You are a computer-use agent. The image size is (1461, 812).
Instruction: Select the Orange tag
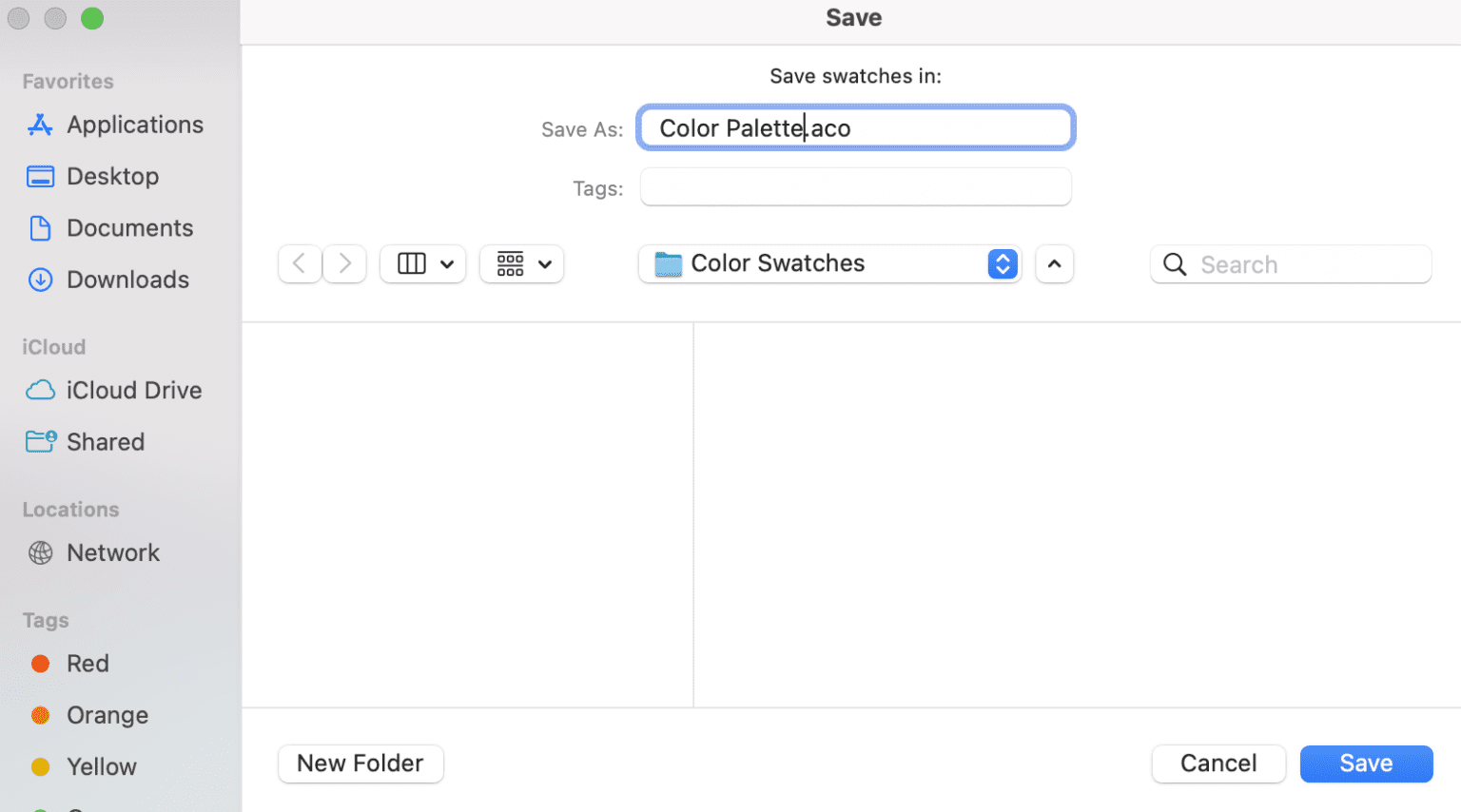tap(107, 714)
